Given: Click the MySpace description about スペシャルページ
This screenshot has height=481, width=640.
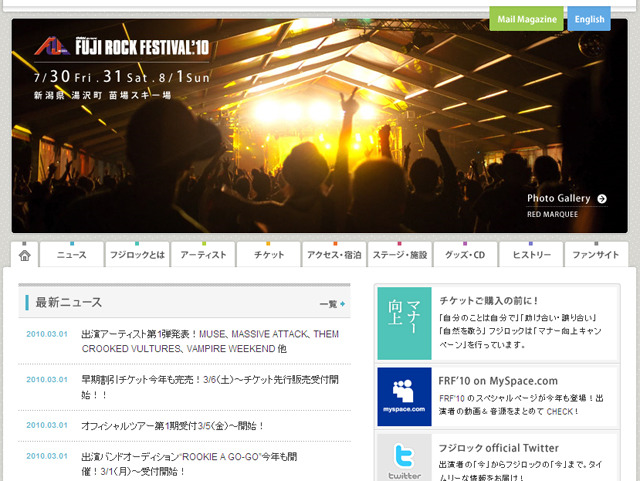Looking at the screenshot, I should (521, 405).
